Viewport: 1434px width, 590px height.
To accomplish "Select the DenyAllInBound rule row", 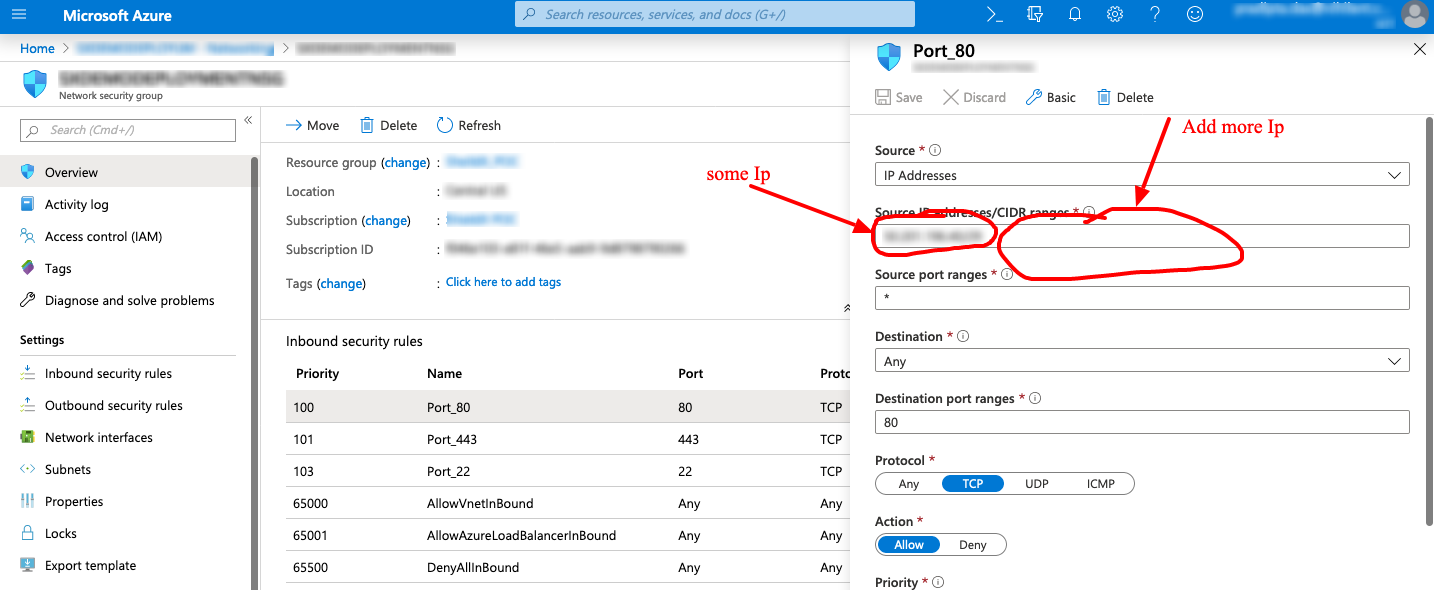I will [567, 567].
